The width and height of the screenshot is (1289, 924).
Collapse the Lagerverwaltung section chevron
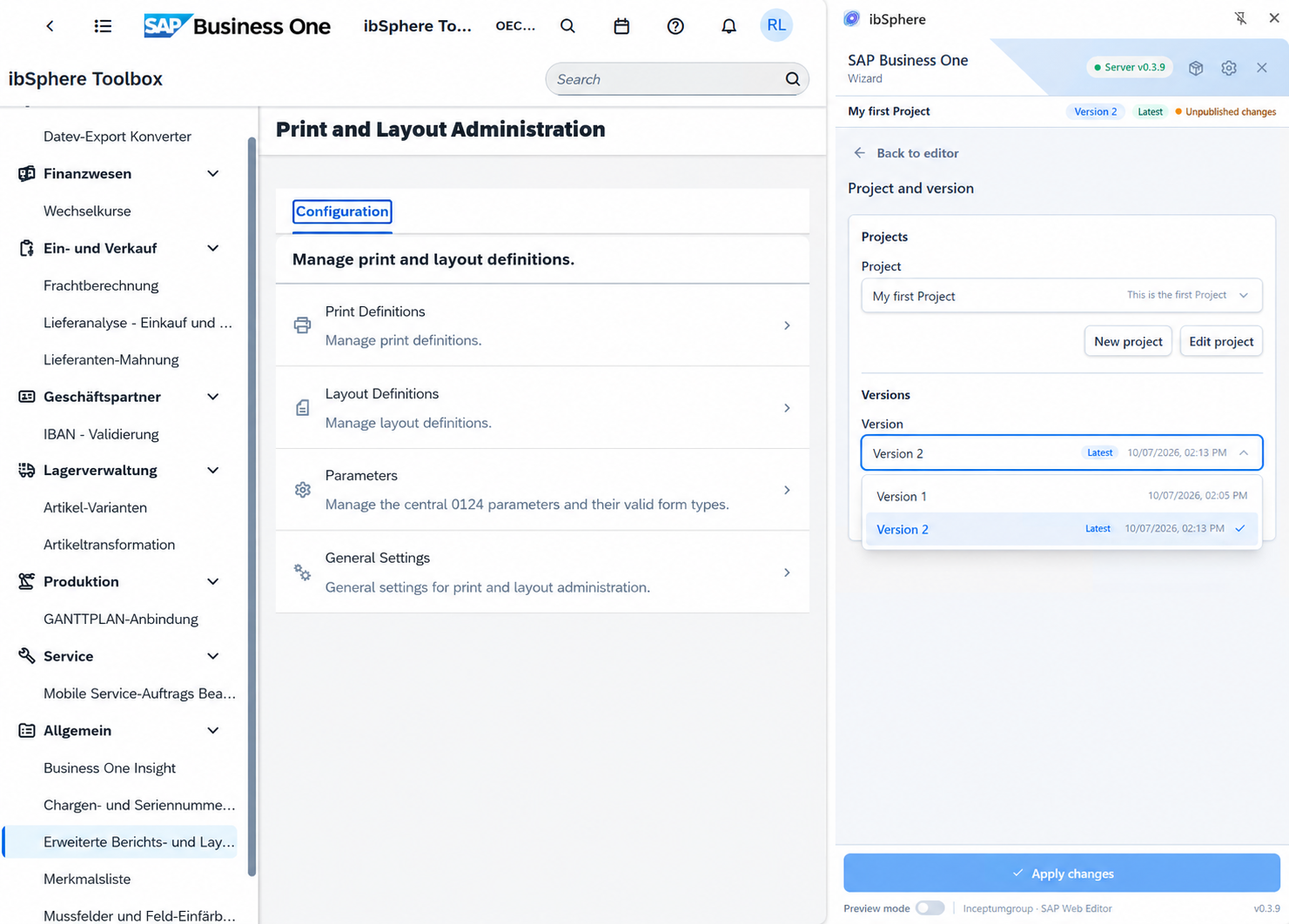coord(213,471)
